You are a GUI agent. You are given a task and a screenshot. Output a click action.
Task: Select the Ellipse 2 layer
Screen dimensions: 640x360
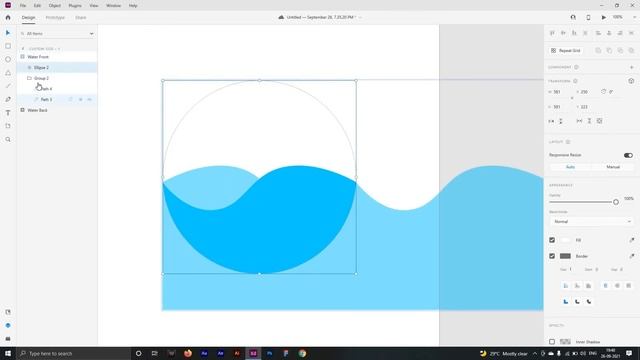[x=57, y=67]
